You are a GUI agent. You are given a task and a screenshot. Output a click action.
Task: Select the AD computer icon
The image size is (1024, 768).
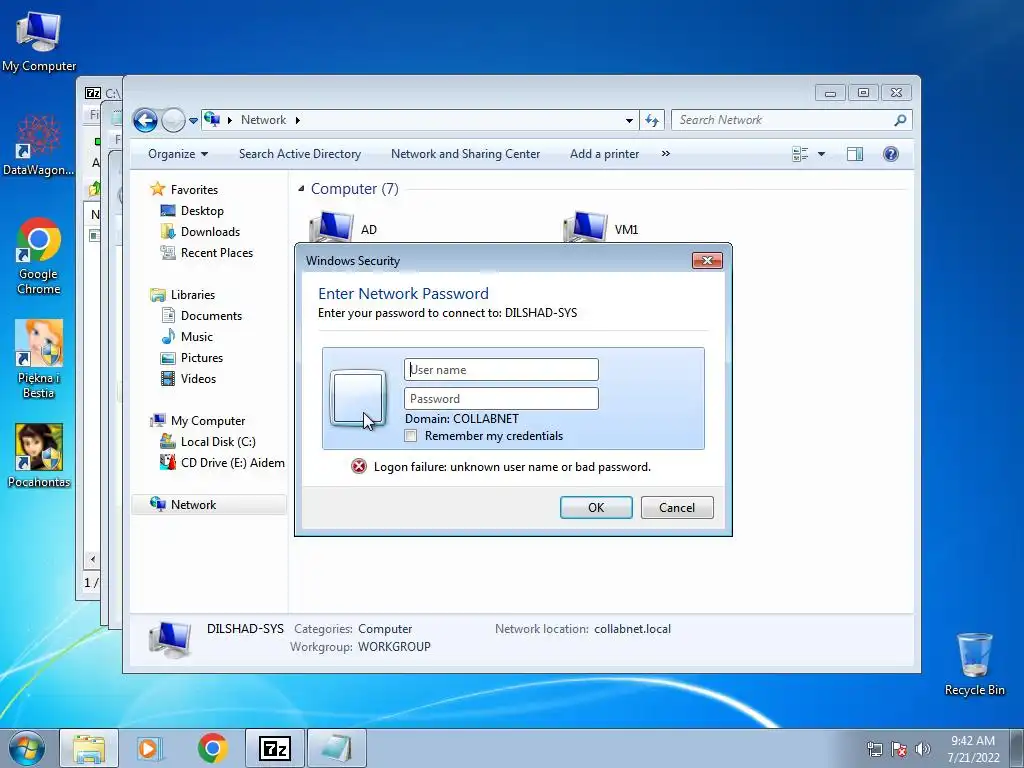[x=331, y=228]
